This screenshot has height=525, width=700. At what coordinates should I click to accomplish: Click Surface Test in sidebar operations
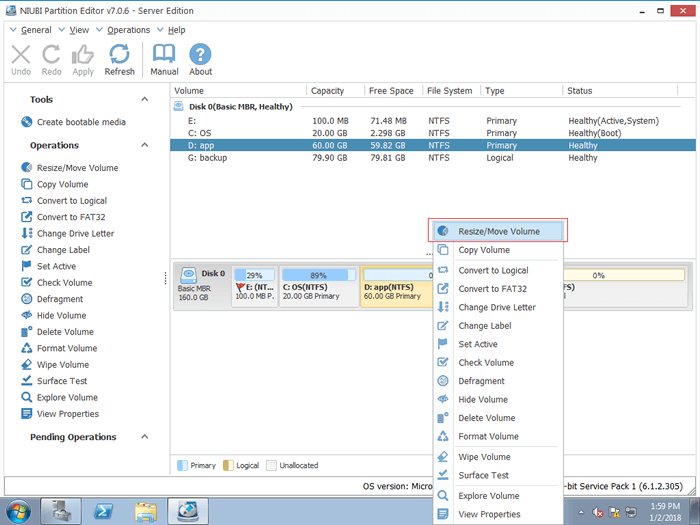pyautogui.click(x=54, y=381)
